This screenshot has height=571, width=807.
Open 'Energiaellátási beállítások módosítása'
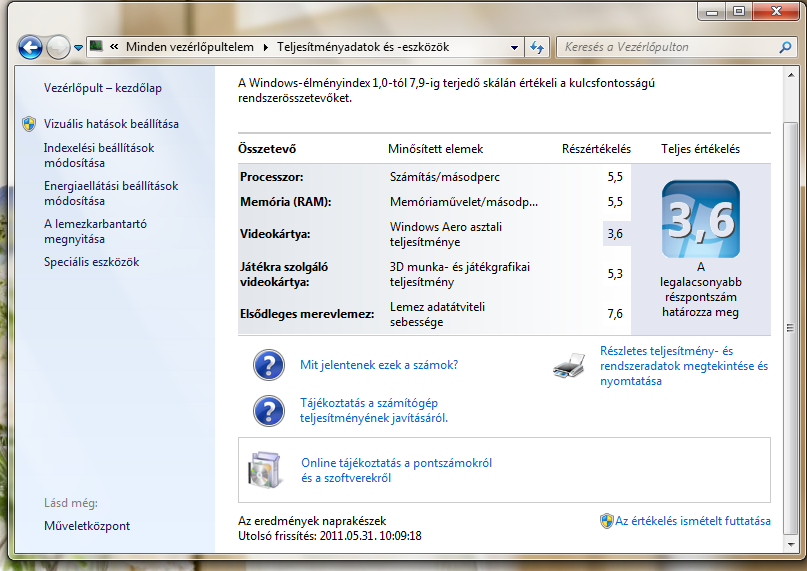coord(111,193)
